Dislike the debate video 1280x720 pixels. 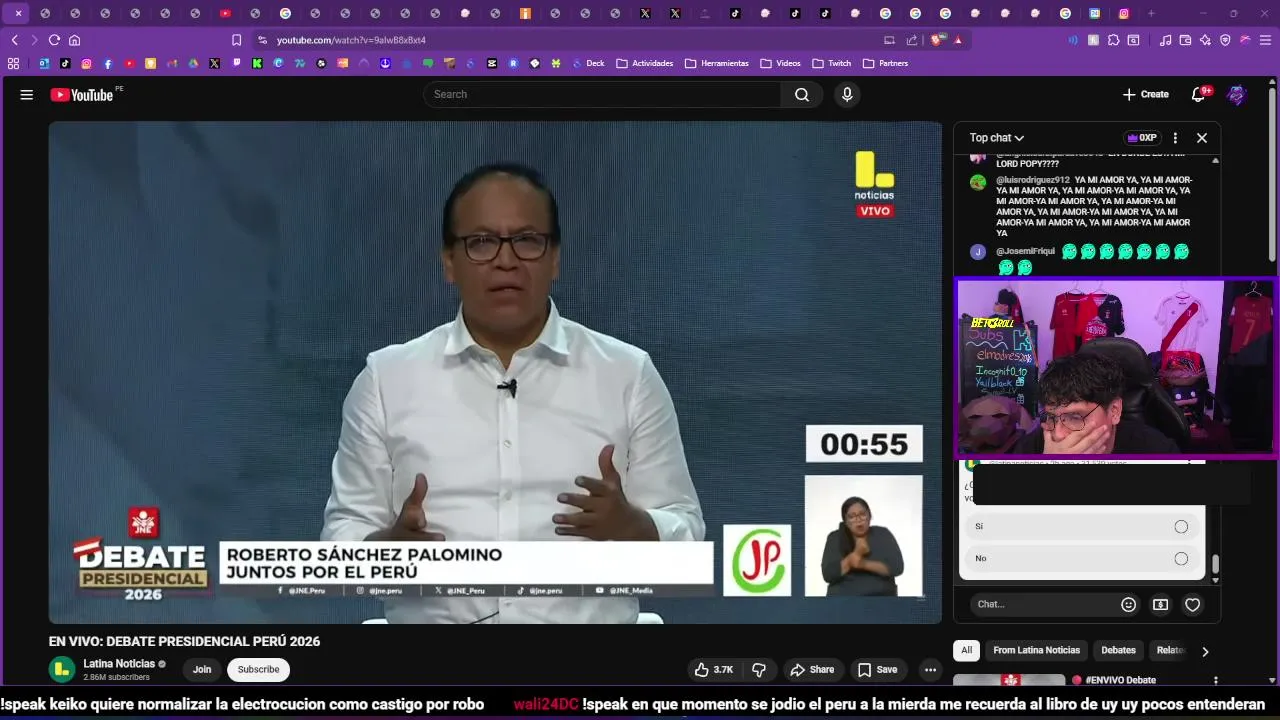[x=759, y=670]
